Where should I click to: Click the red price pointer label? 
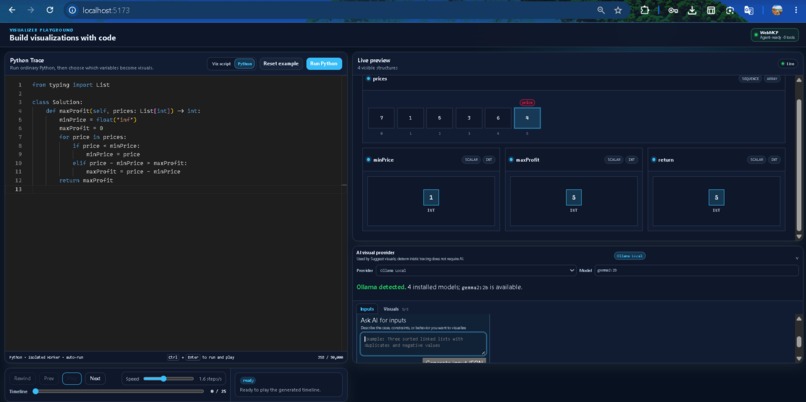tap(527, 102)
